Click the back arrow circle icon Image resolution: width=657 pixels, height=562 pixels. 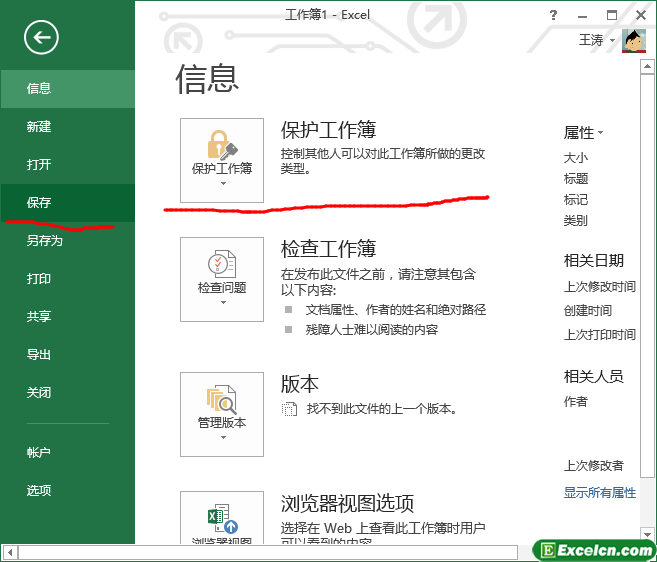click(x=42, y=38)
